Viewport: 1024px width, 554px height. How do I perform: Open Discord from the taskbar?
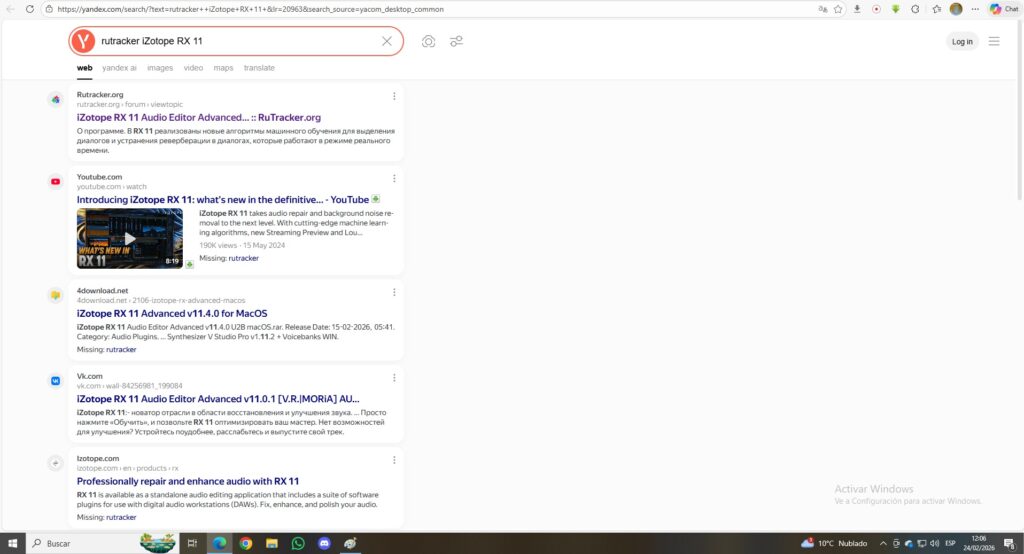pos(323,543)
